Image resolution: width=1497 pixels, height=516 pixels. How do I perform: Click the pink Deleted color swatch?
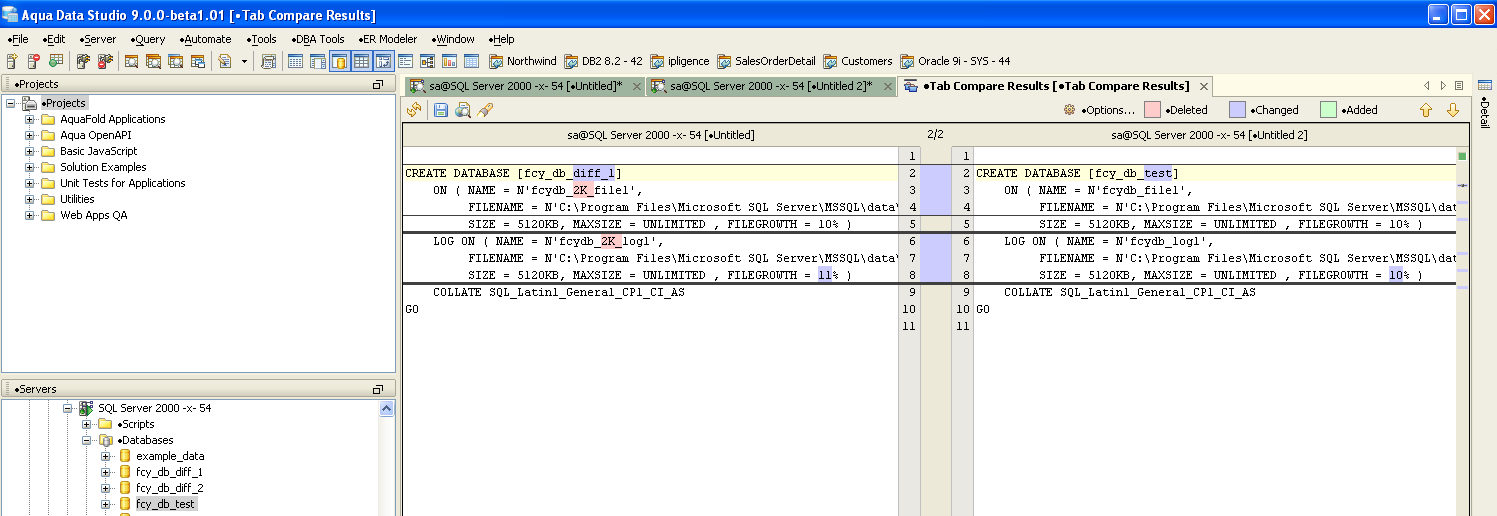coord(1152,110)
